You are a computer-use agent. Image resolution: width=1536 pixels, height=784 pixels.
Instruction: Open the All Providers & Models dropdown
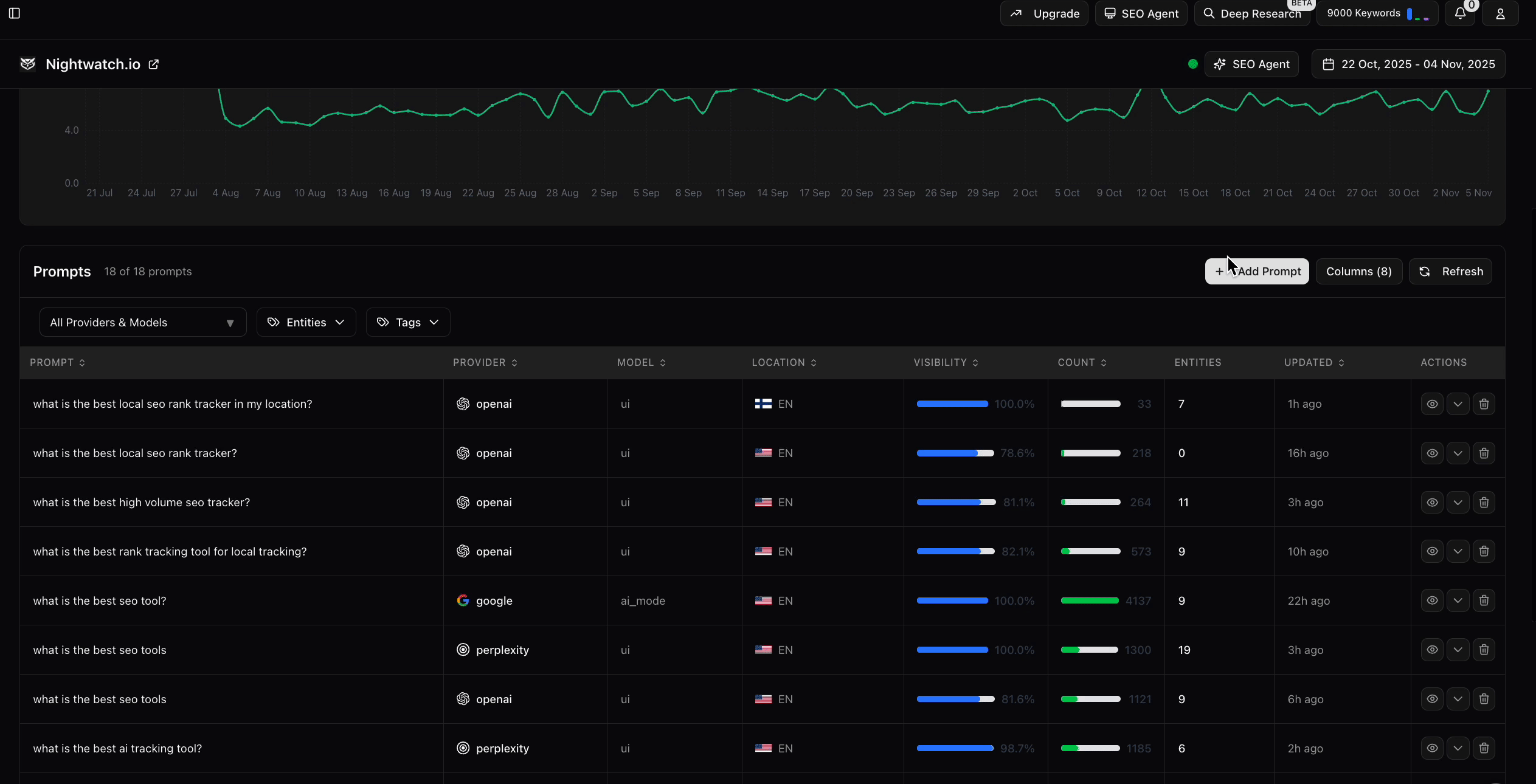pyautogui.click(x=143, y=322)
